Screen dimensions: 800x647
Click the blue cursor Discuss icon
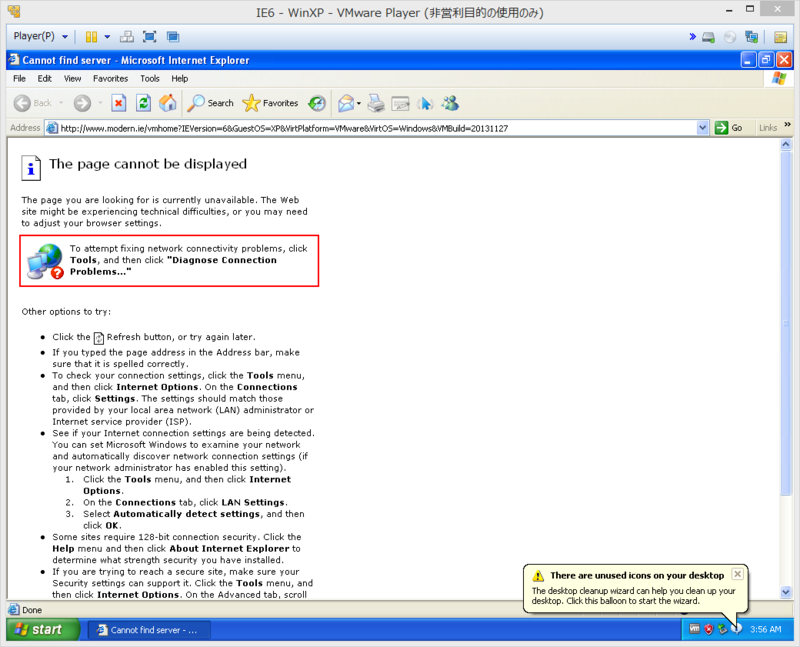[x=425, y=104]
